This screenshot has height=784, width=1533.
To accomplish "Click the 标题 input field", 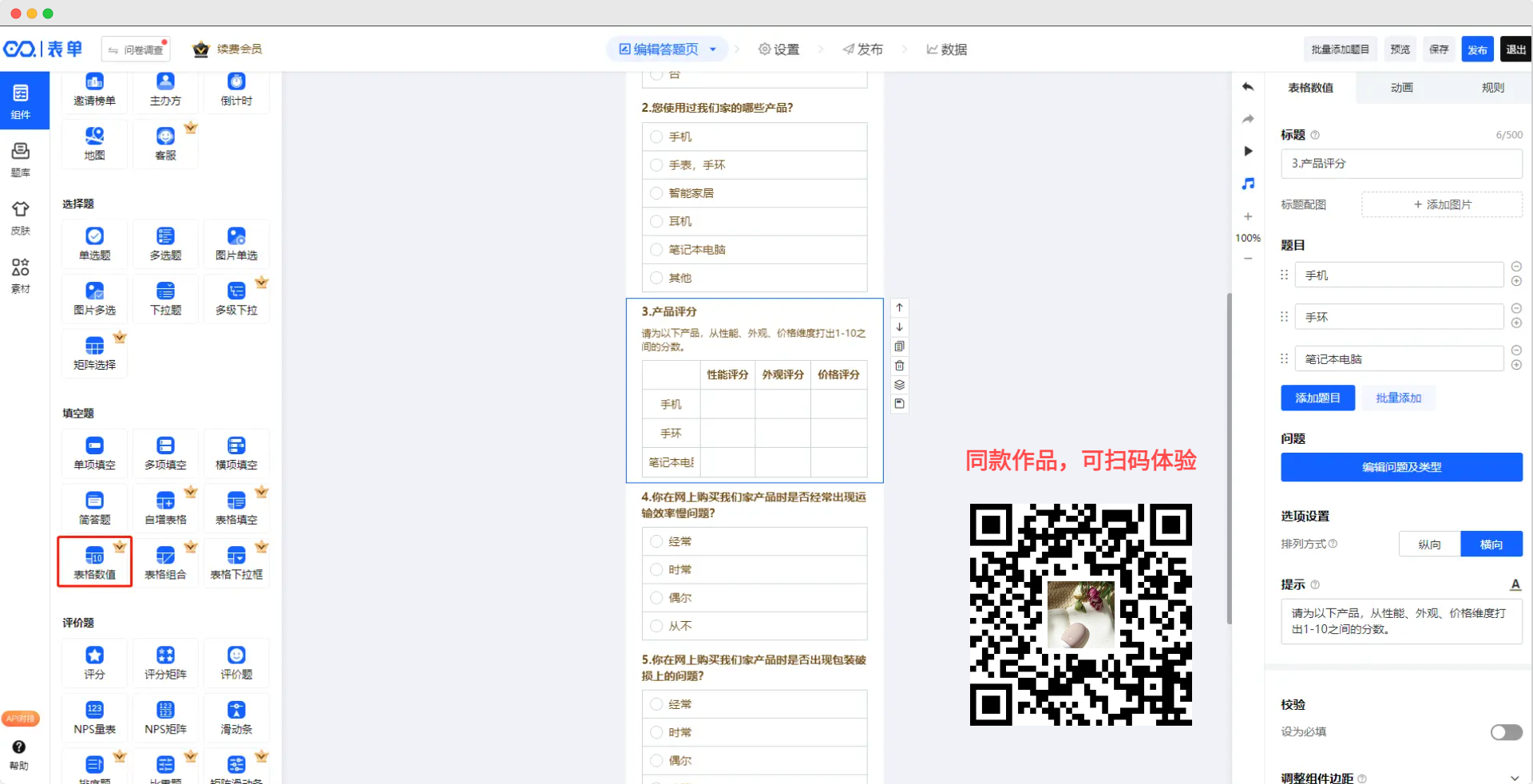I will (x=1401, y=163).
